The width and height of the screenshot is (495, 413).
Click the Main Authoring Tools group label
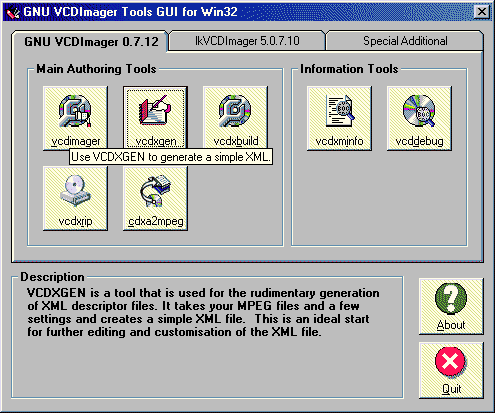pyautogui.click(x=96, y=69)
